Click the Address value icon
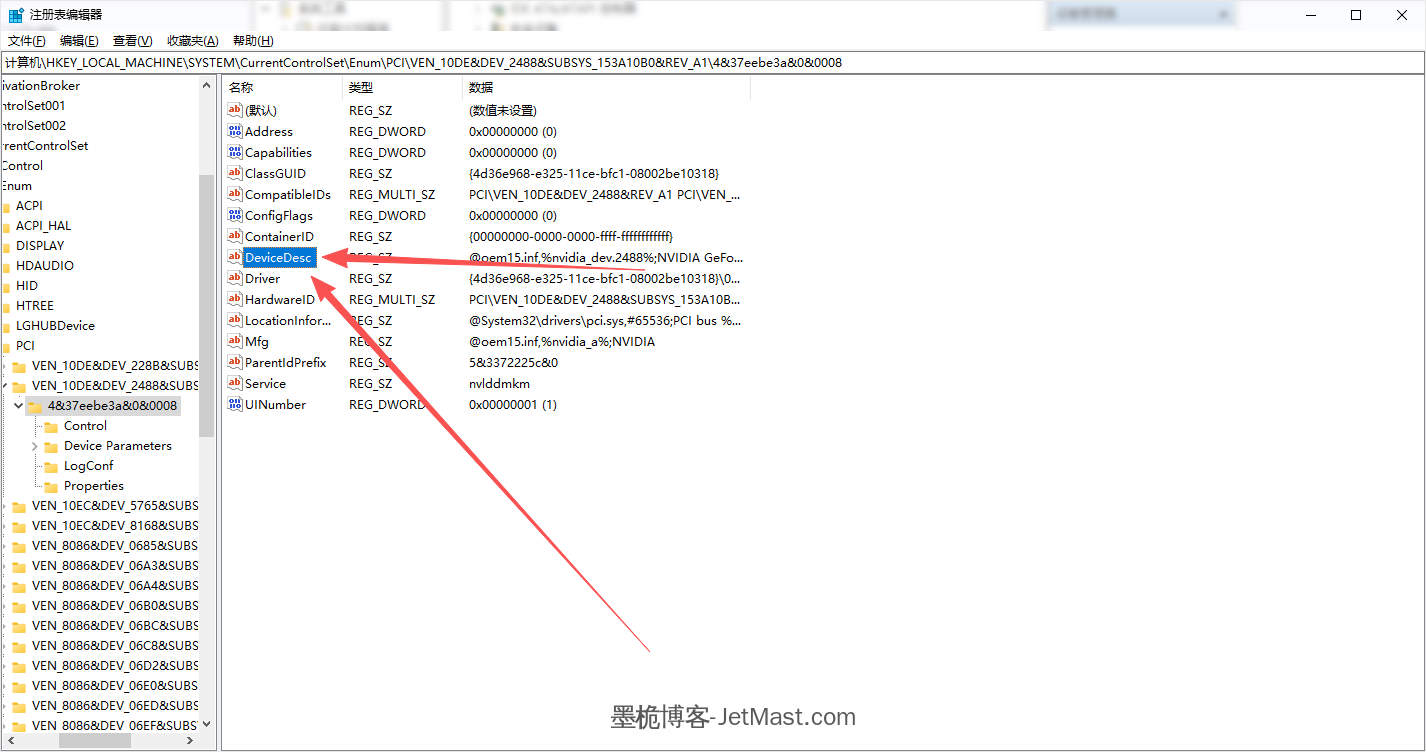This screenshot has width=1426, height=752. pos(235,131)
